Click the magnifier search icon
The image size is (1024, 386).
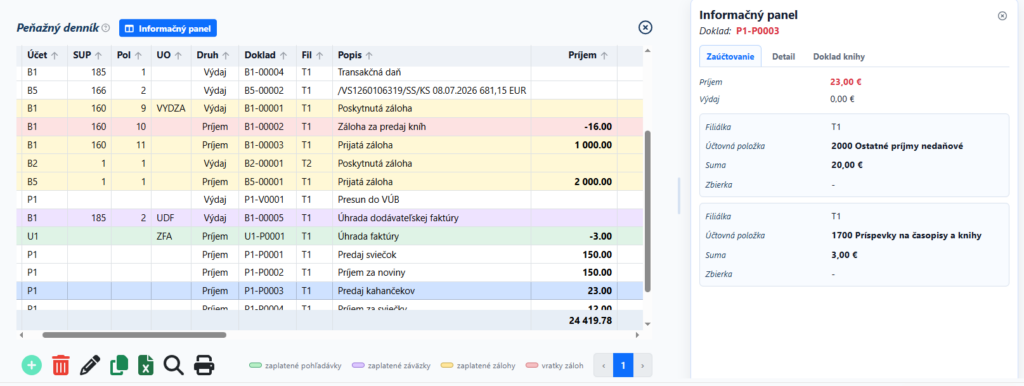174,364
